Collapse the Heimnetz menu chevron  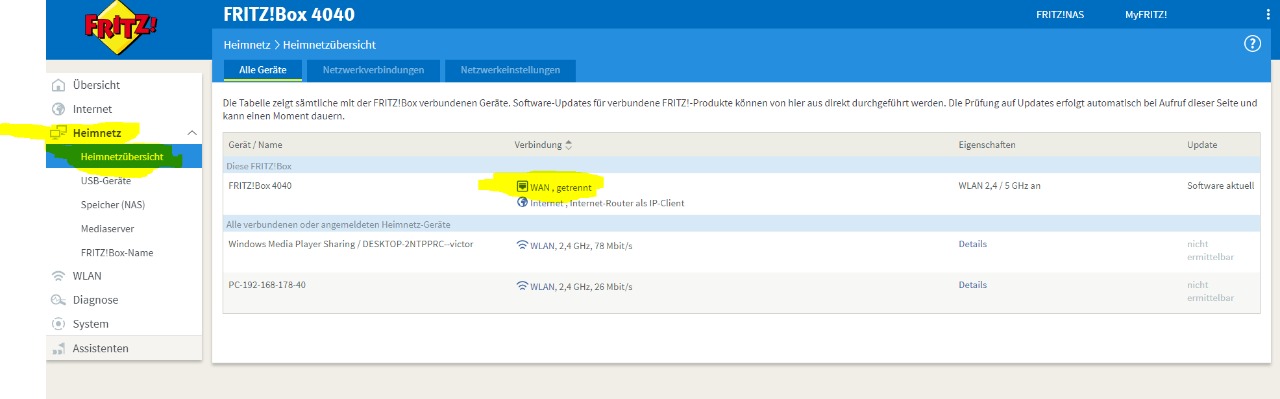pyautogui.click(x=192, y=133)
